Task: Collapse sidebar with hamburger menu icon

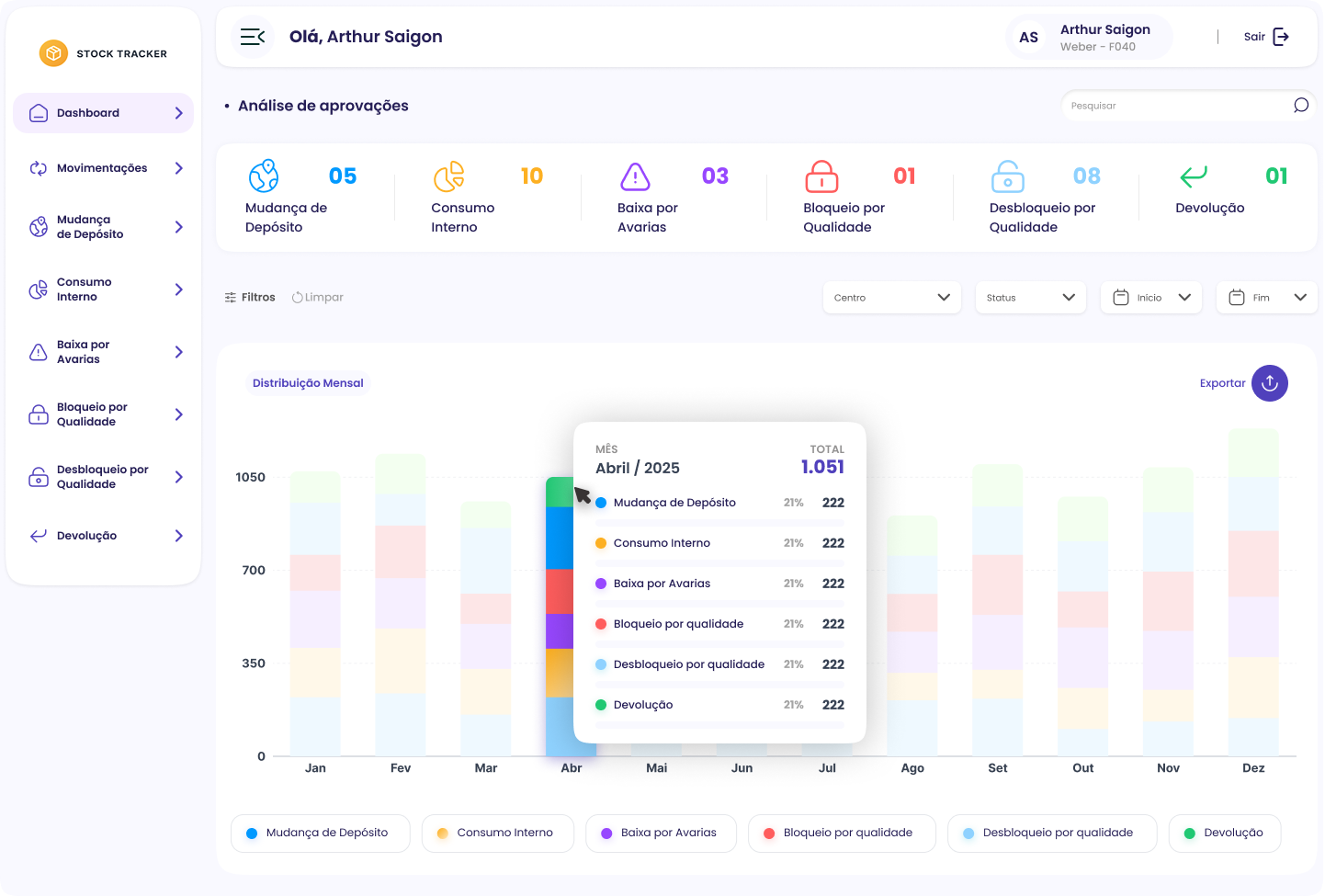Action: coord(253,37)
